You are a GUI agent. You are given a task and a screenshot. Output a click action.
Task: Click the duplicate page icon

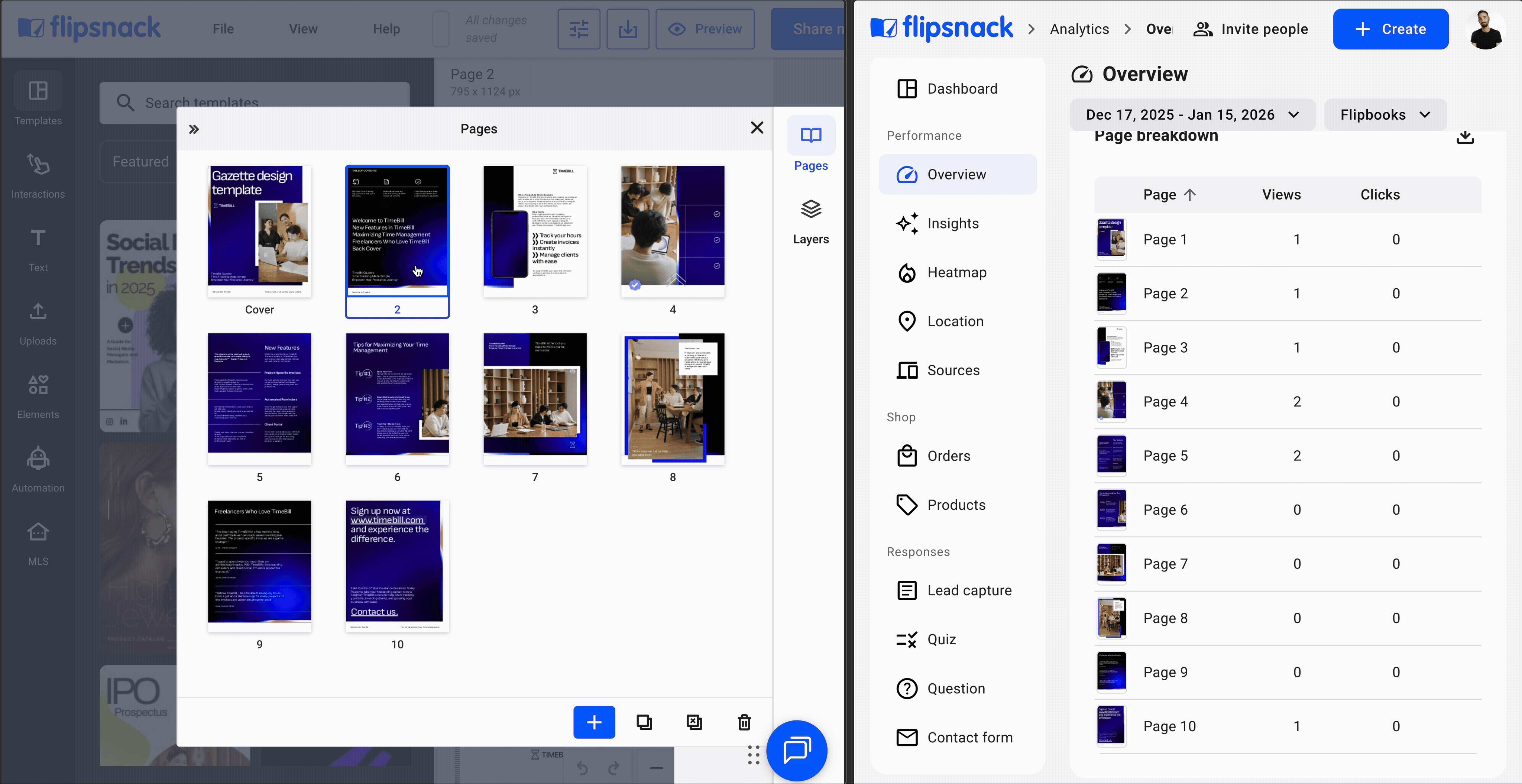click(x=644, y=722)
